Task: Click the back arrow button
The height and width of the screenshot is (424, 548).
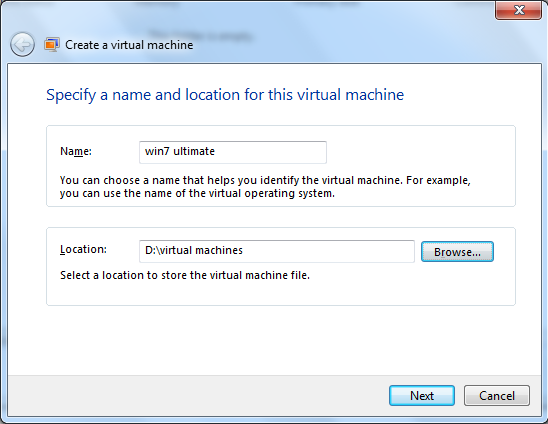Action: point(22,45)
